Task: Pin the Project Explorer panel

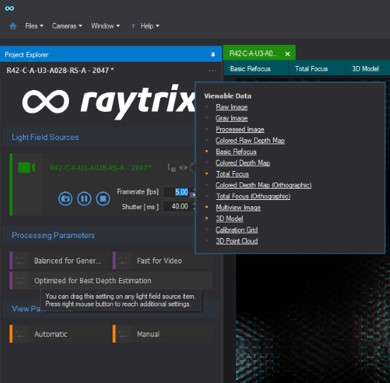Action: 213,54
